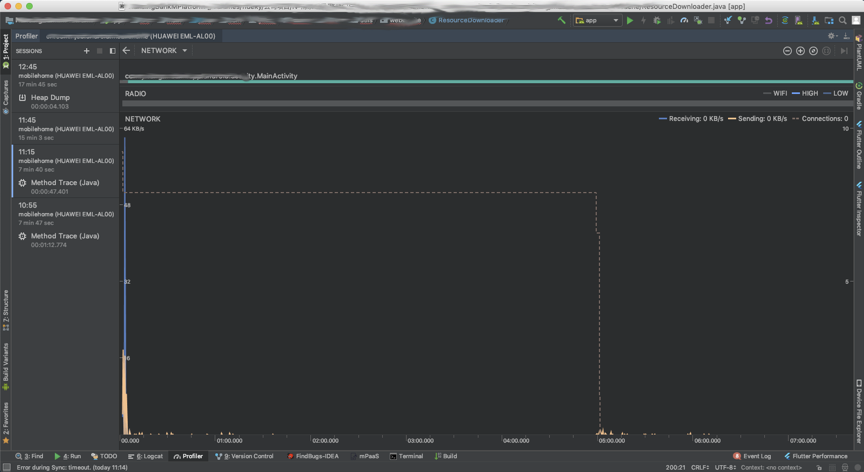This screenshot has width=864, height=472.
Task: Click the 02:00.000 timeline marker
Action: [325, 441]
